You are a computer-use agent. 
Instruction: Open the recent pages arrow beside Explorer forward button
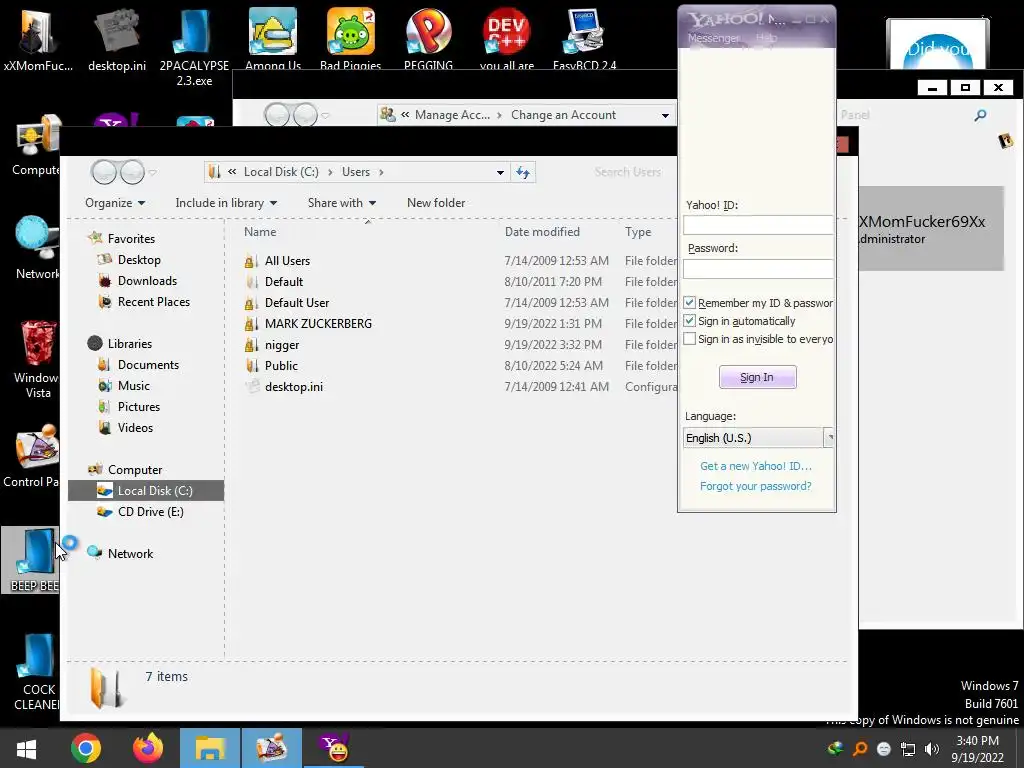(152, 172)
